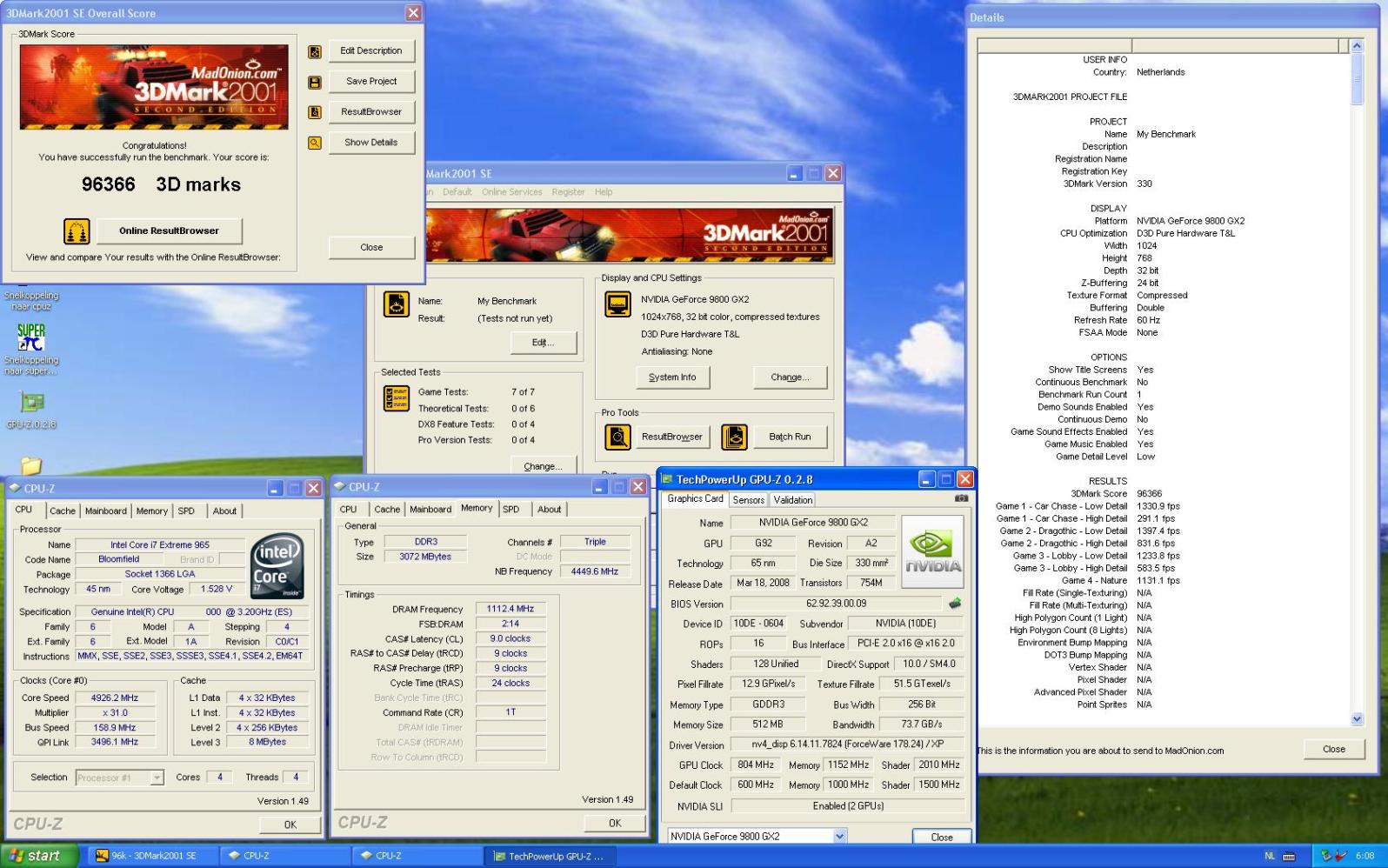Open Validation tab in GPU-Z
The height and width of the screenshot is (868, 1388).
(793, 500)
